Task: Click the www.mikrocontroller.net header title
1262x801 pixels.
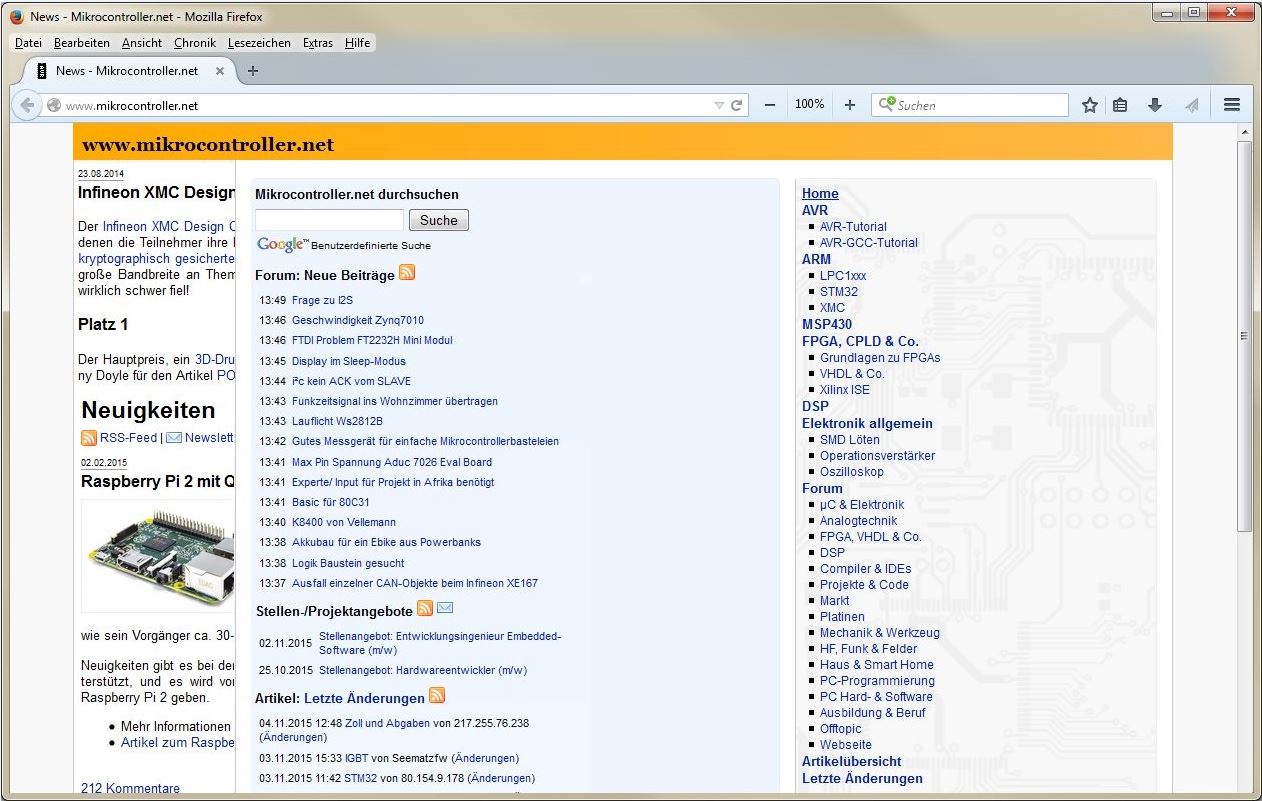Action: [208, 145]
